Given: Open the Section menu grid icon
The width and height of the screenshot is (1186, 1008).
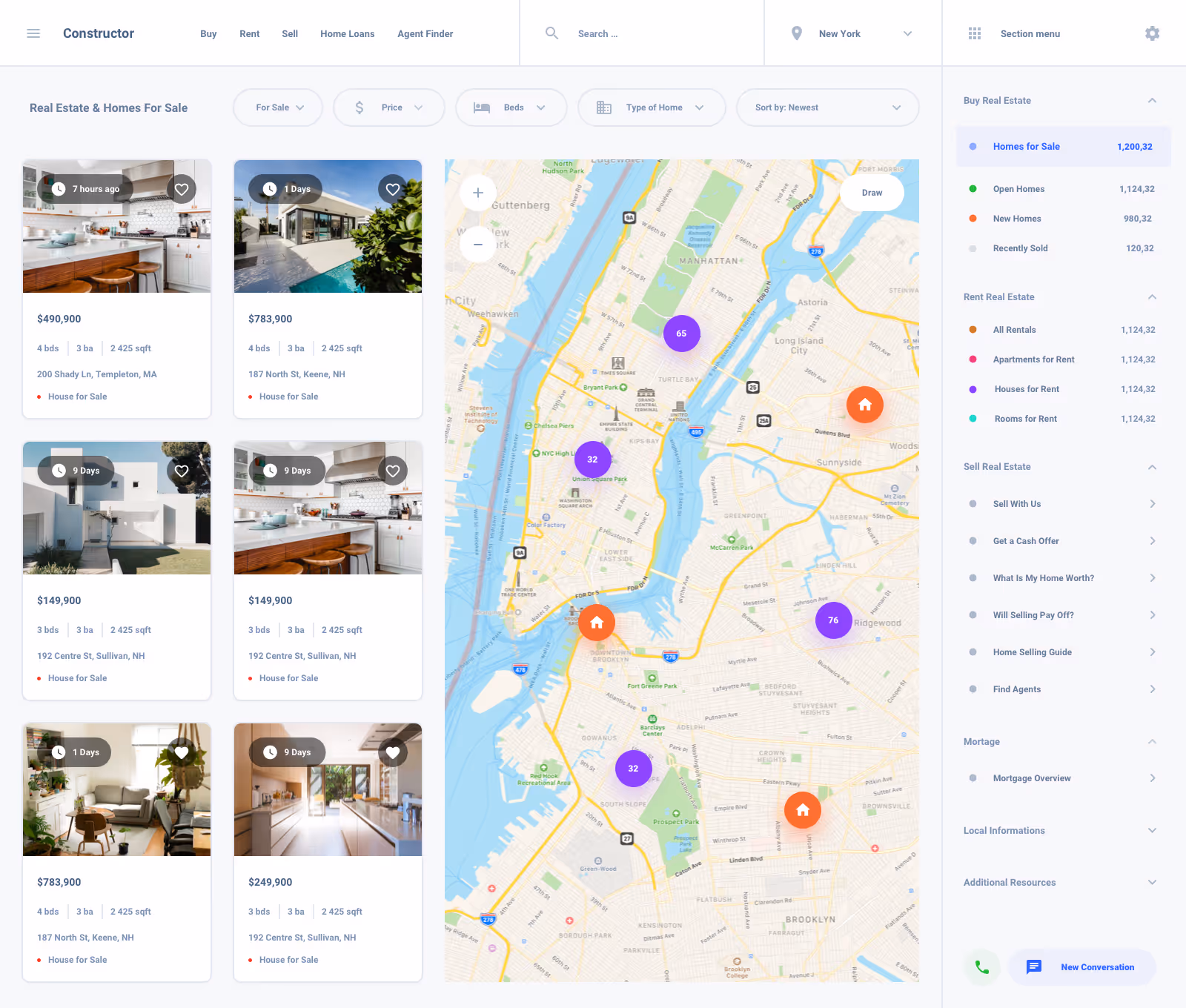Looking at the screenshot, I should (975, 33).
